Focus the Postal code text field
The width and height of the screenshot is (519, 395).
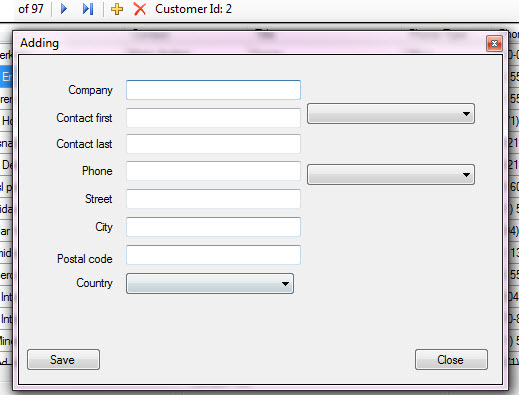tap(213, 255)
